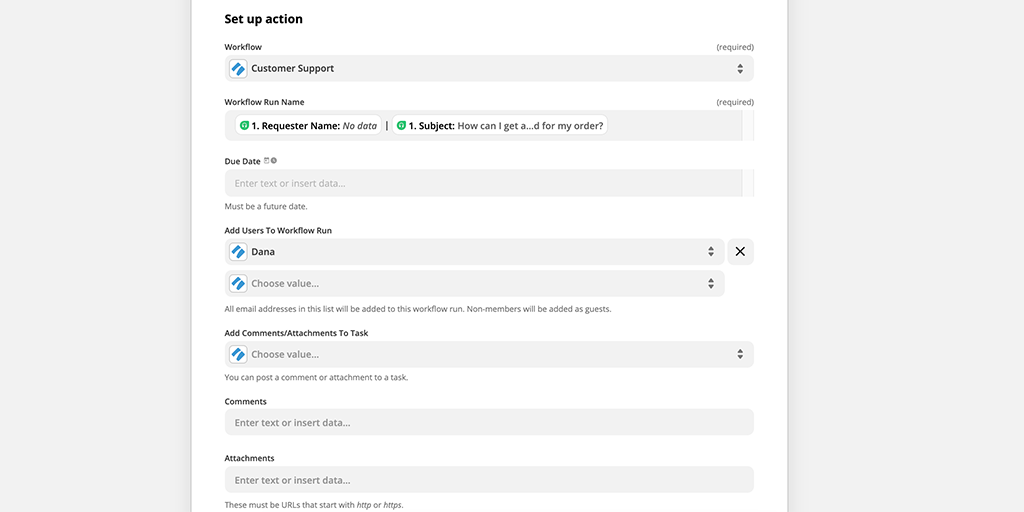Click the green icon on Requester Name pill
Screen dimensions: 1024x512
[x=244, y=125]
